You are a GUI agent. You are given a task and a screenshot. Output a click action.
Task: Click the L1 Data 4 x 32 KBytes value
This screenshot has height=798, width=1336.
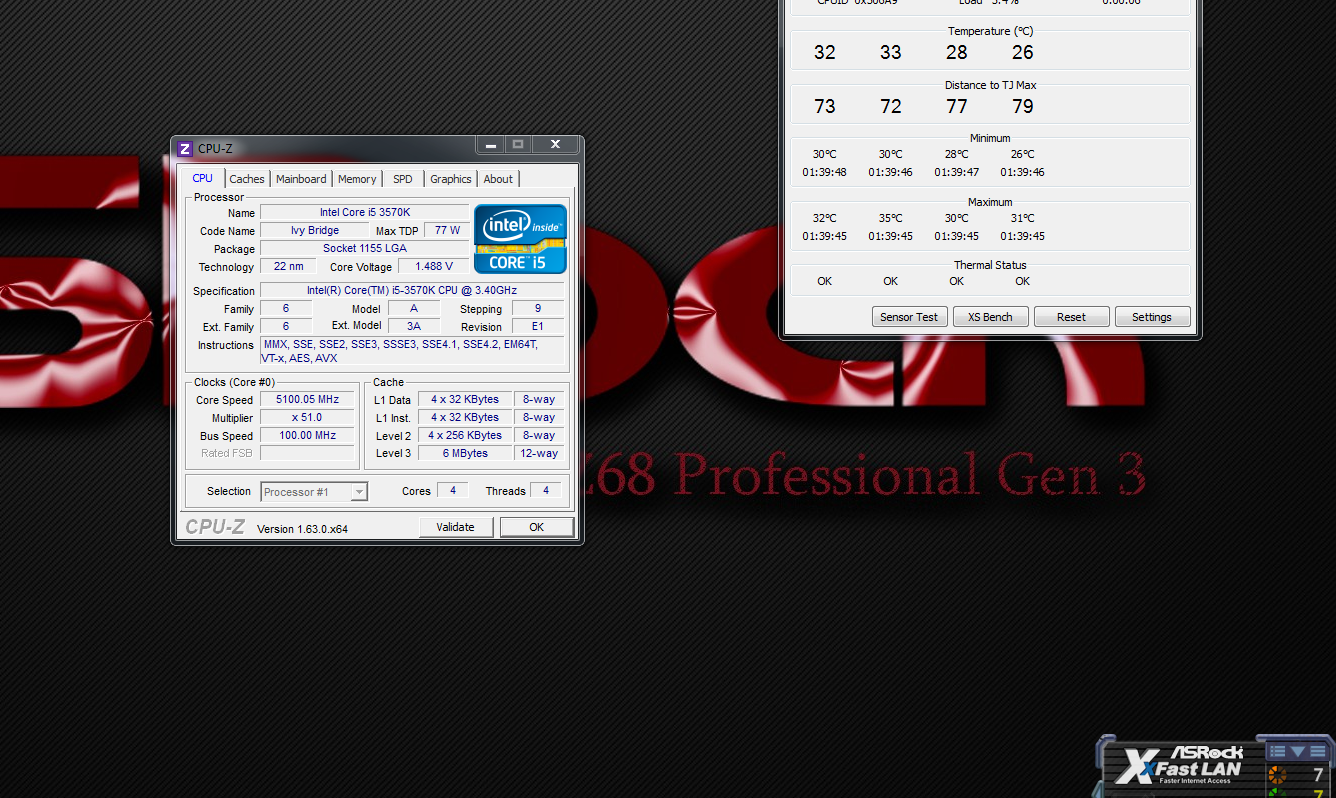click(x=465, y=399)
